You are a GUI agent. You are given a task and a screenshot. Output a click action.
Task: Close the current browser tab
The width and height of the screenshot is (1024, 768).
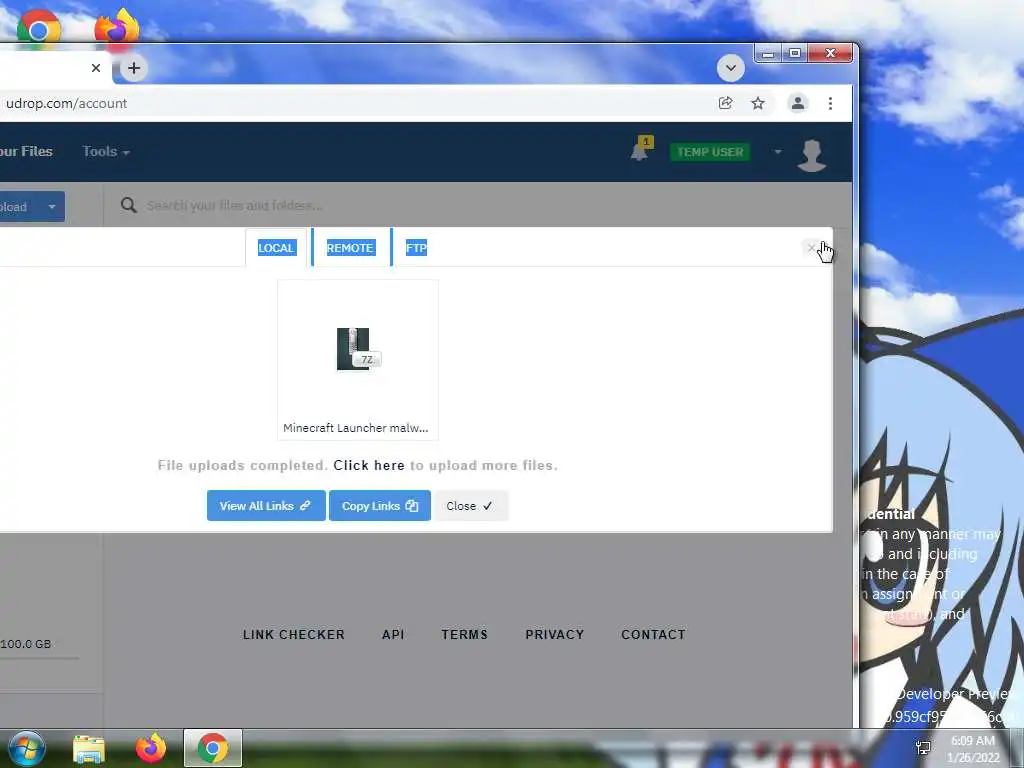[96, 68]
